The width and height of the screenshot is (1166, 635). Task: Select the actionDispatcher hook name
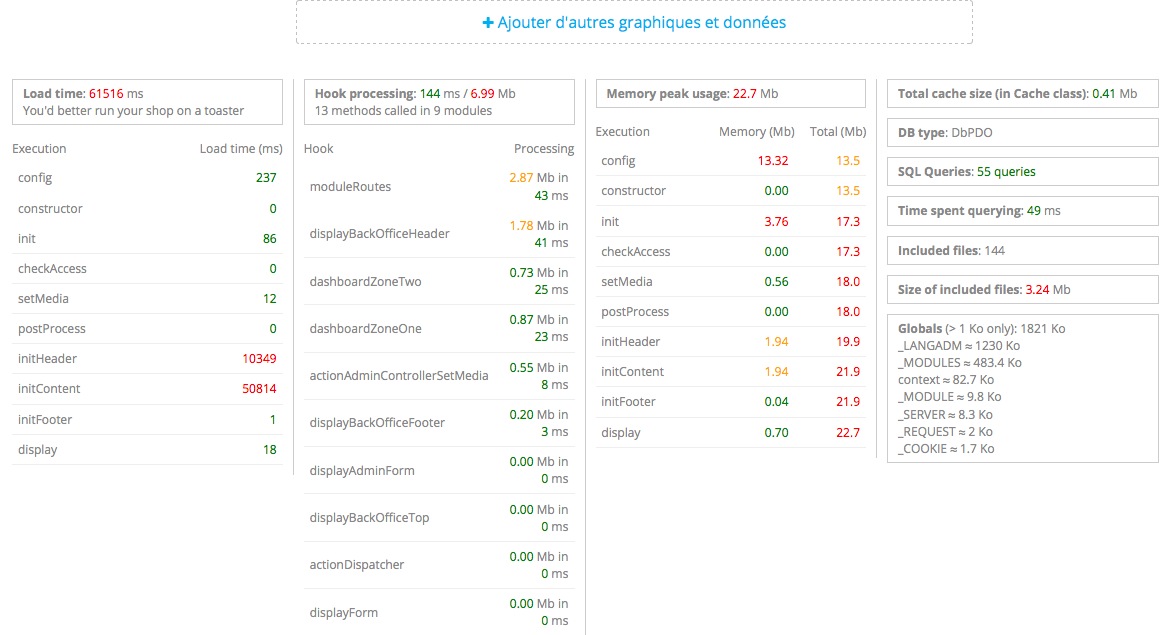tap(356, 564)
